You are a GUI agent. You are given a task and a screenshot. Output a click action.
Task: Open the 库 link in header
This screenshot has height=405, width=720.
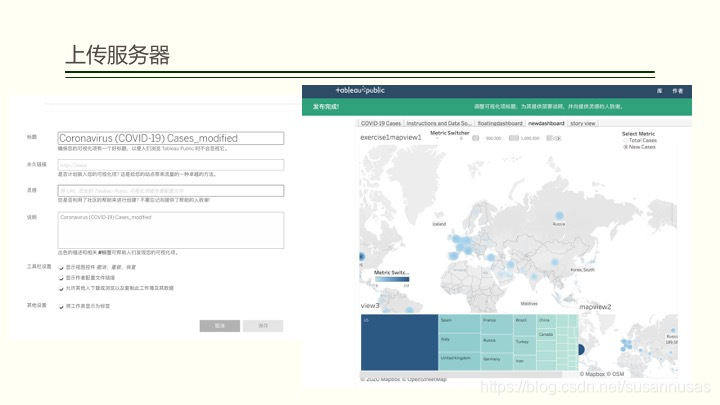659,91
